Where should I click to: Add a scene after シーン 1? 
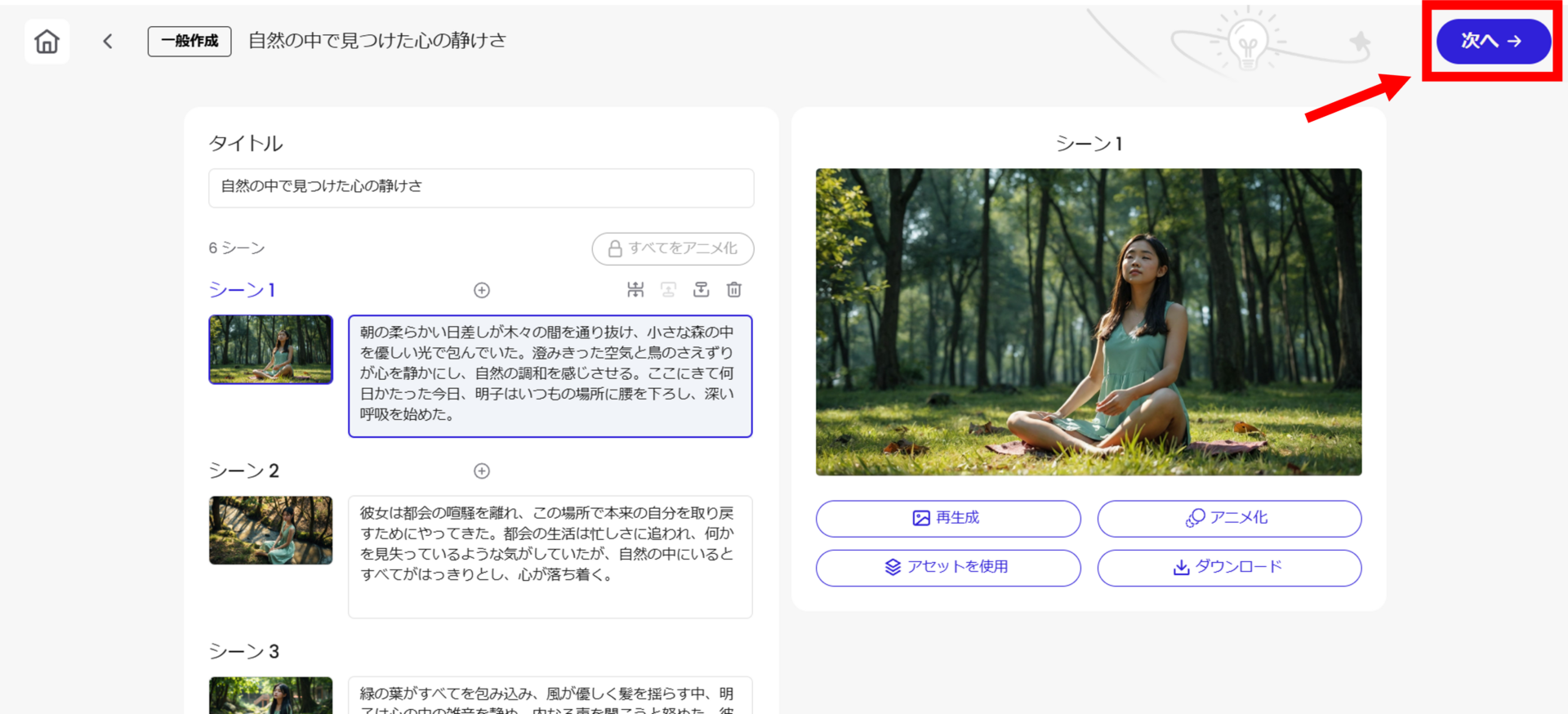[482, 290]
